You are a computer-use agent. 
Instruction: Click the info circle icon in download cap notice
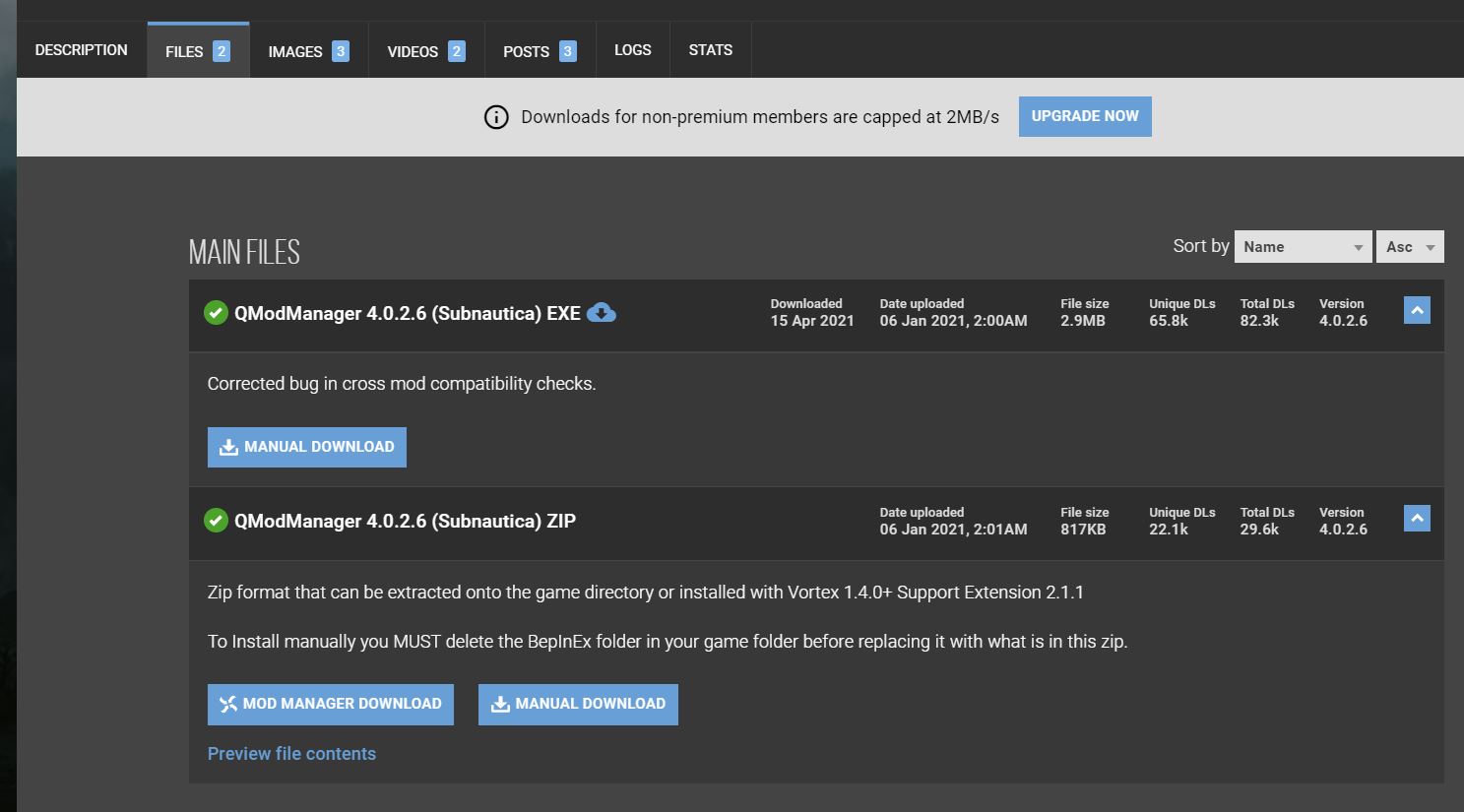pos(496,117)
